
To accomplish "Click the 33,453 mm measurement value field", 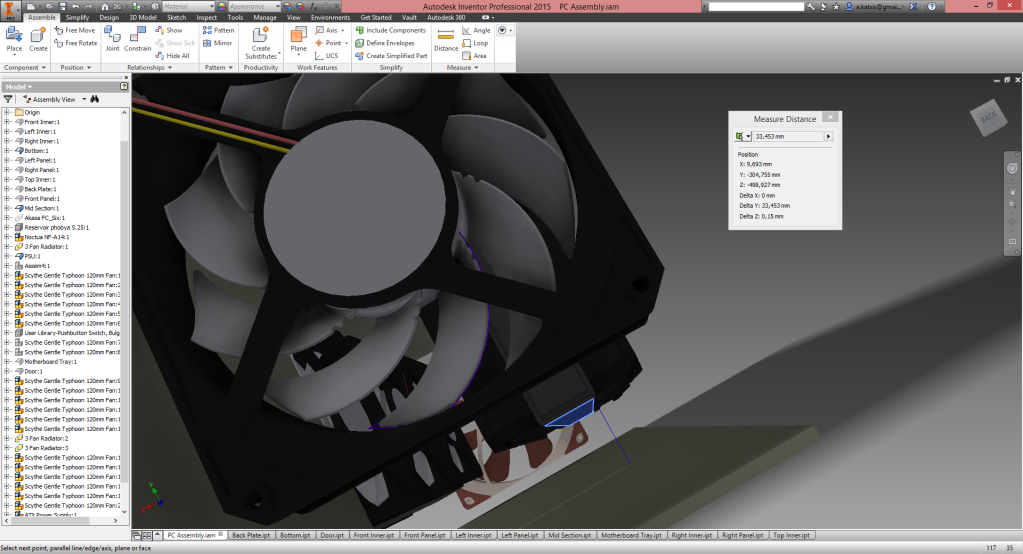I will pos(788,136).
